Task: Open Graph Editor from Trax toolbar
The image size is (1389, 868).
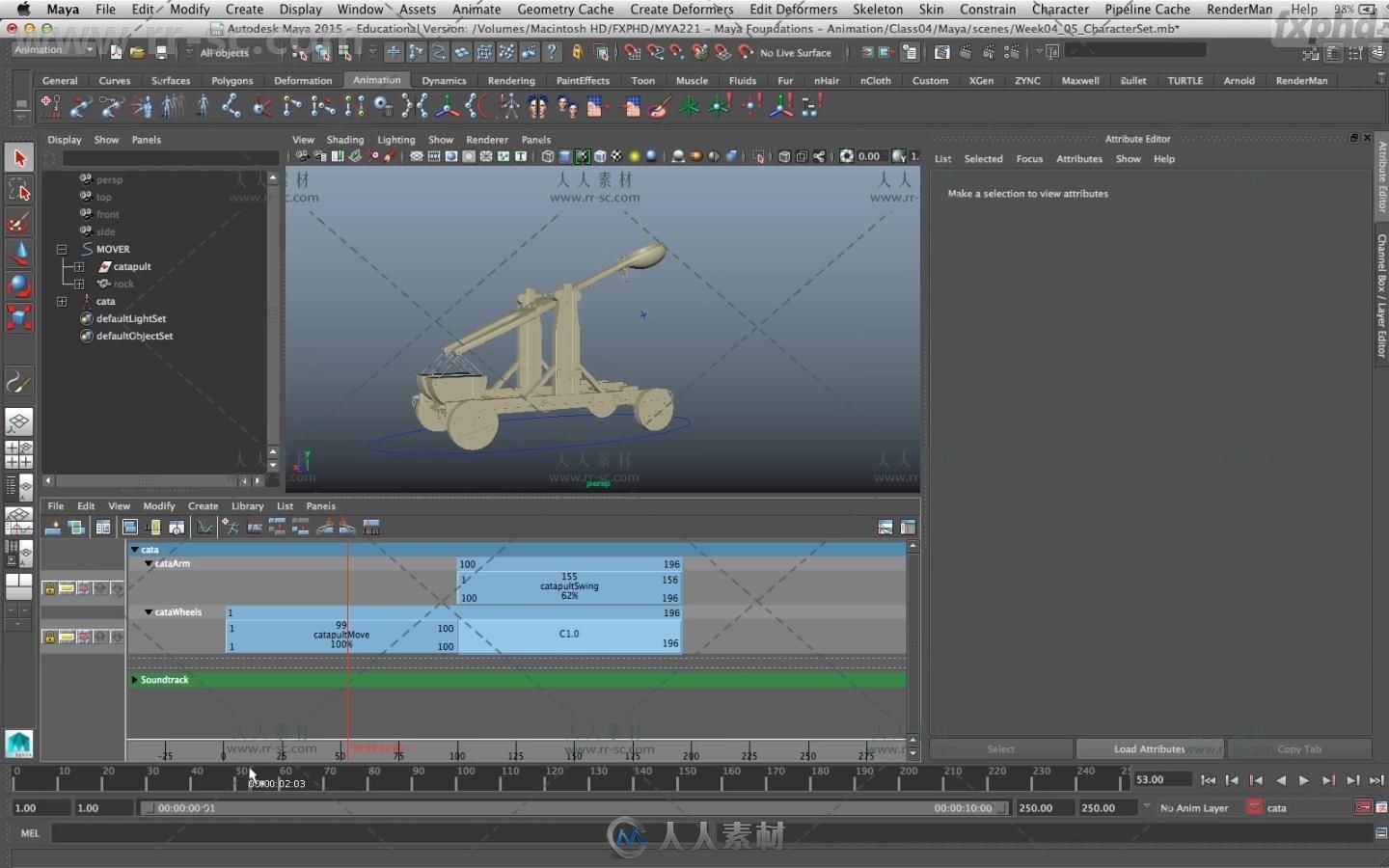Action: tap(204, 527)
